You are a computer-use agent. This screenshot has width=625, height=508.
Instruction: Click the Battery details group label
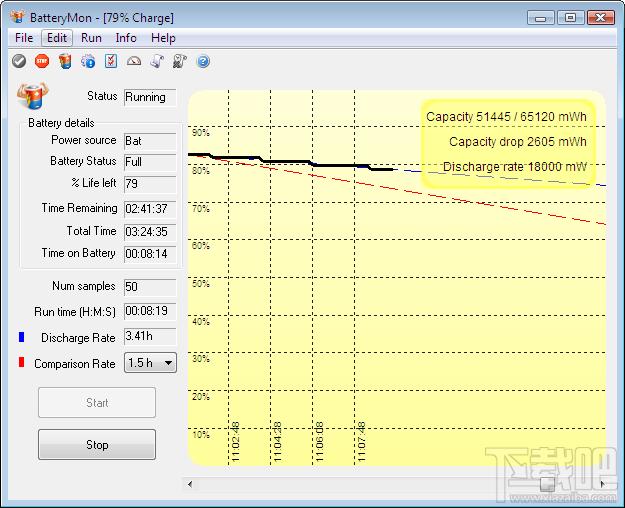61,123
